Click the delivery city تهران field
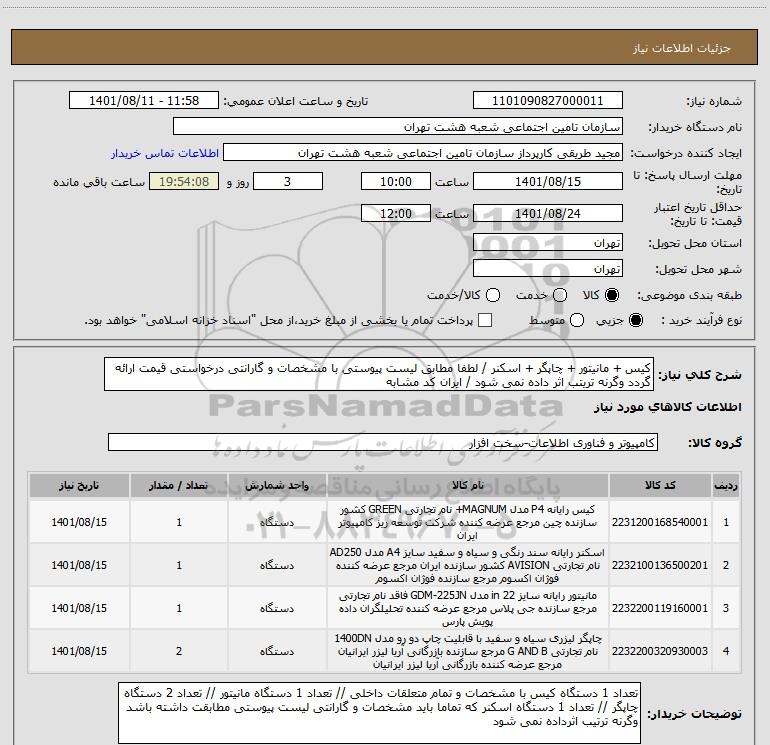Viewport: 770px width, 745px height. click(x=548, y=269)
